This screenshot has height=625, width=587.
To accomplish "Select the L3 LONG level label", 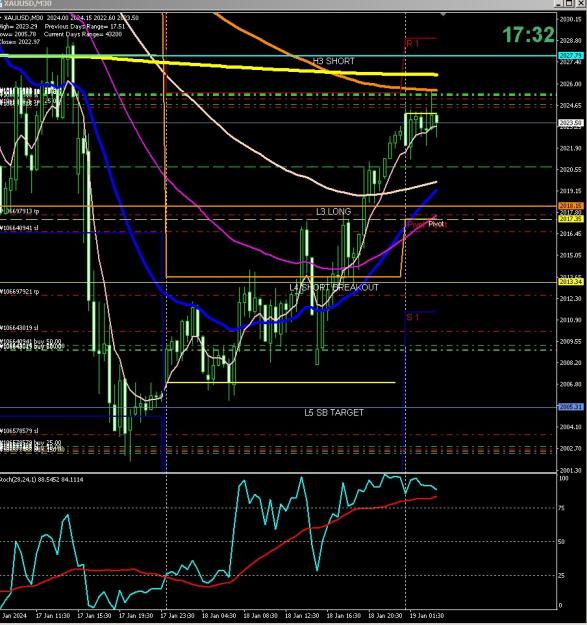I will pyautogui.click(x=334, y=212).
